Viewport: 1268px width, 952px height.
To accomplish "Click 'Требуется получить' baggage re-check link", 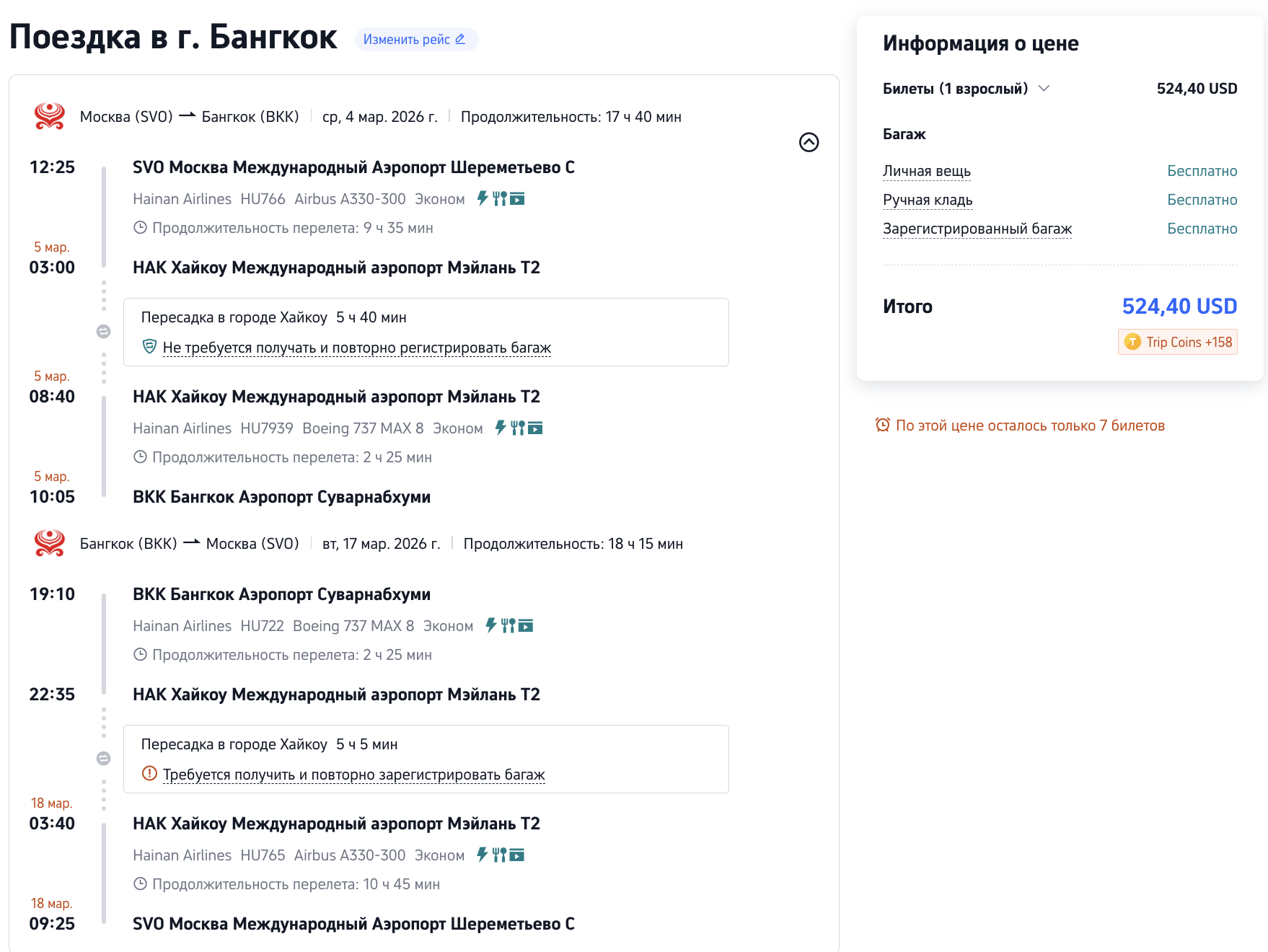I will pyautogui.click(x=353, y=775).
